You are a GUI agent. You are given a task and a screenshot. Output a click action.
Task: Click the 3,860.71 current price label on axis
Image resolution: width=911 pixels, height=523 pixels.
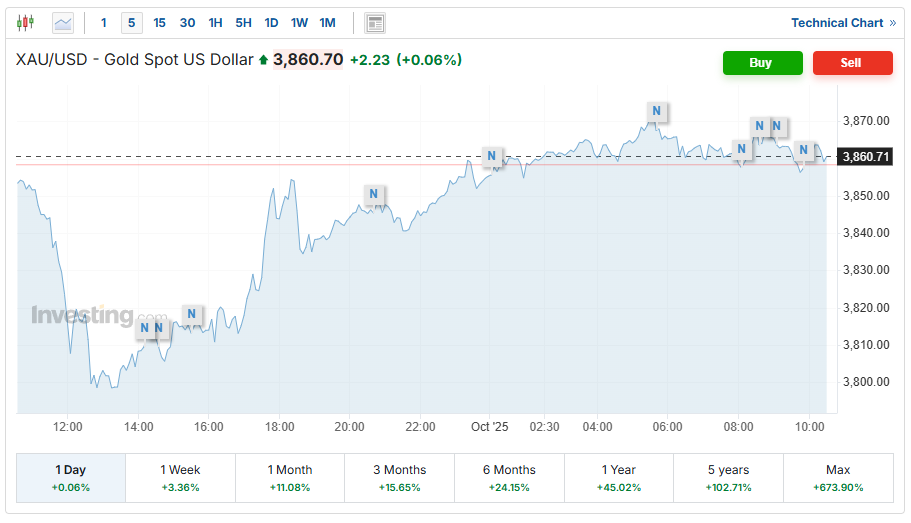tap(865, 157)
